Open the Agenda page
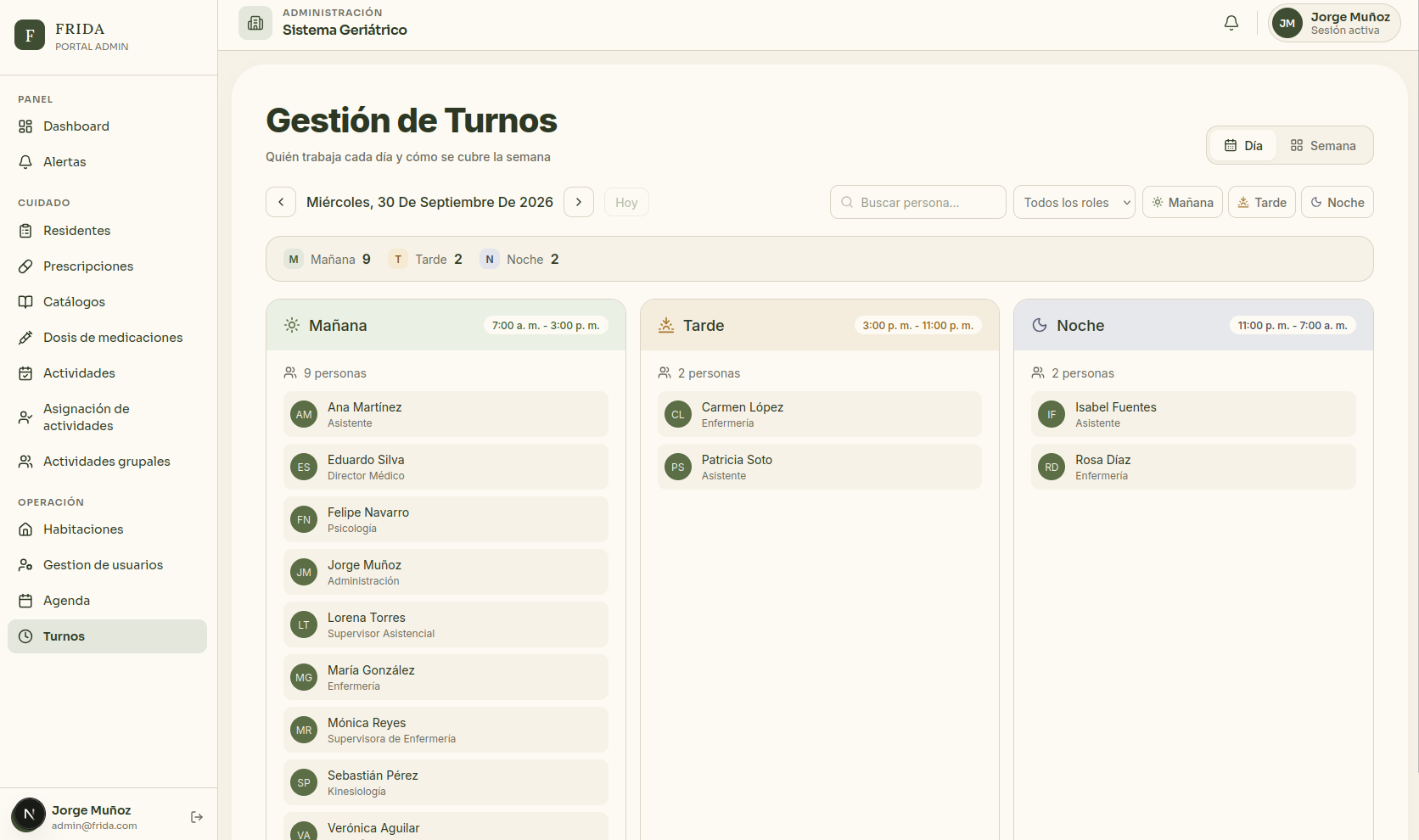 click(x=107, y=601)
